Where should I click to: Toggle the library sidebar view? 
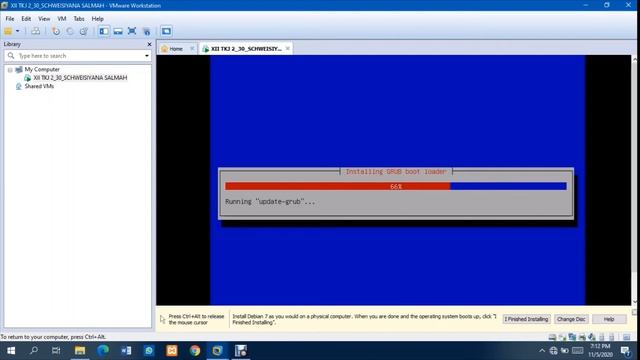click(x=104, y=31)
